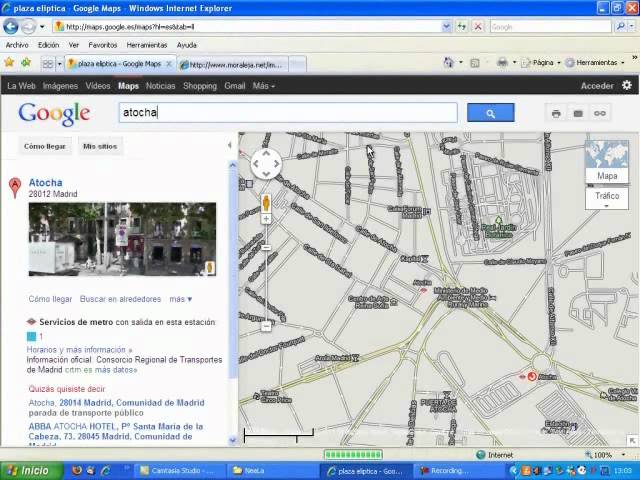The height and width of the screenshot is (480, 640).
Task: Click La Web in Google bar
Action: tap(21, 86)
